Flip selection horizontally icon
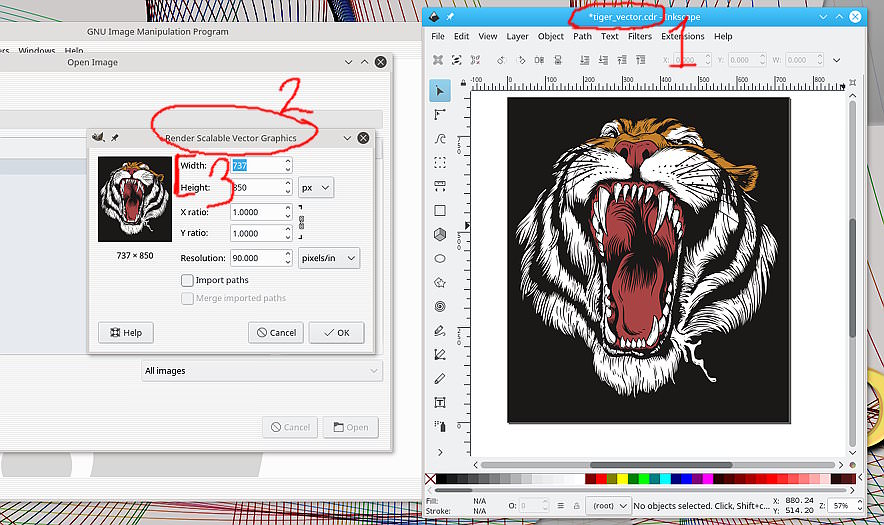This screenshot has width=884, height=525. [539, 60]
